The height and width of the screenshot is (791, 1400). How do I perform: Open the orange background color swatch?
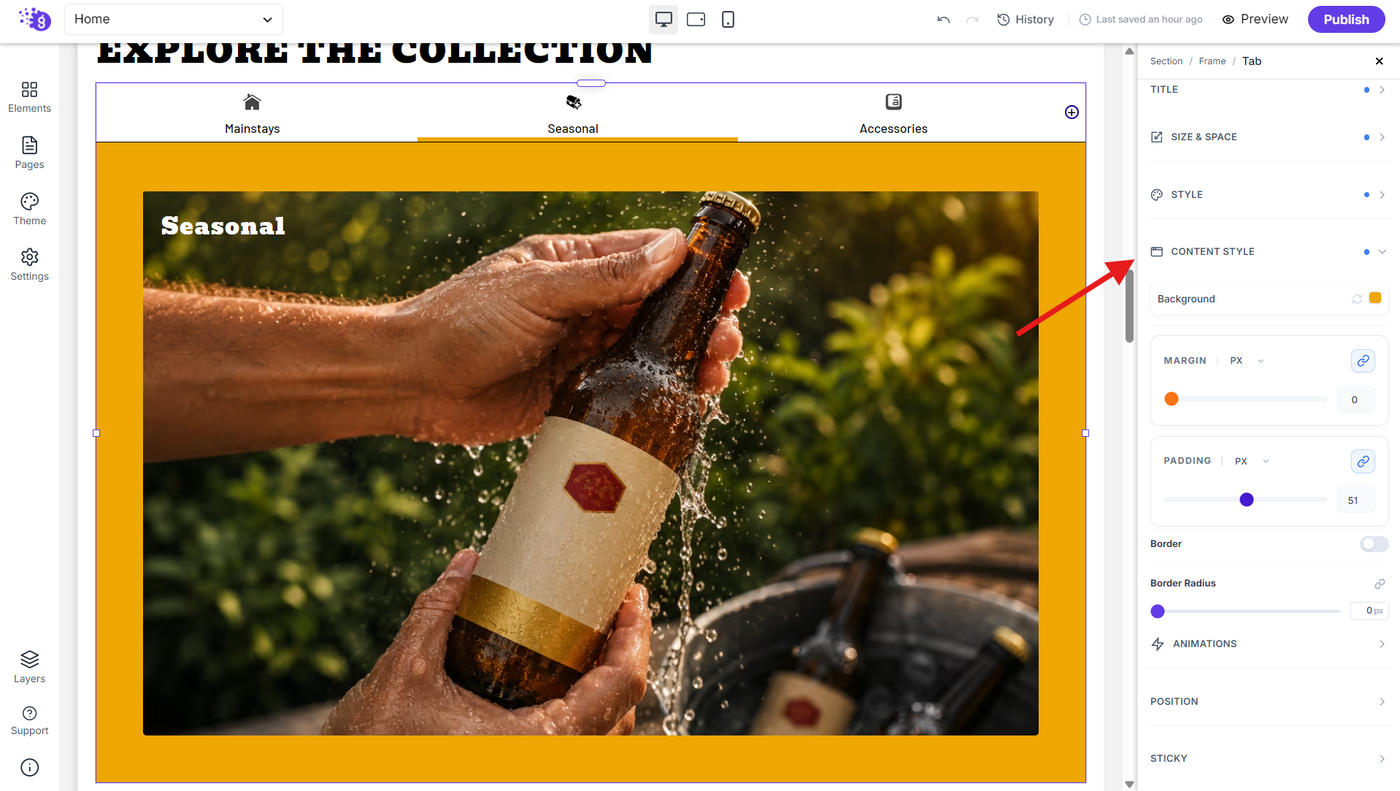point(1375,298)
